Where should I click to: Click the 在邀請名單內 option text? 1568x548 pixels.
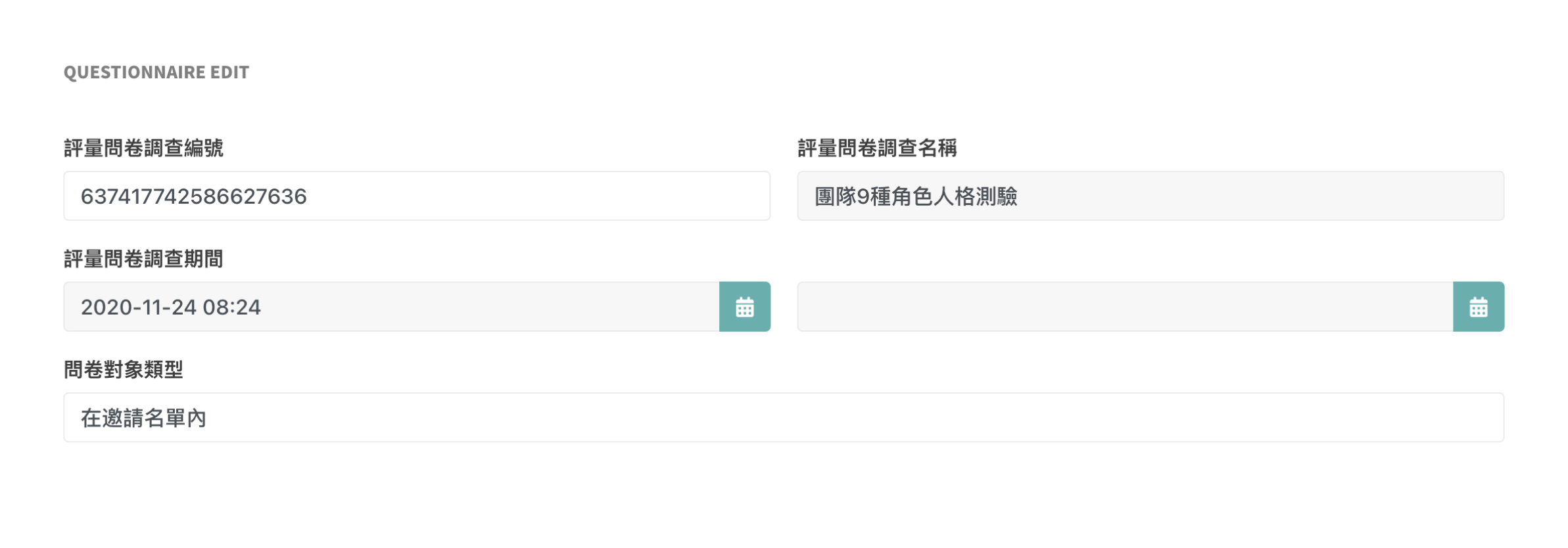click(143, 418)
